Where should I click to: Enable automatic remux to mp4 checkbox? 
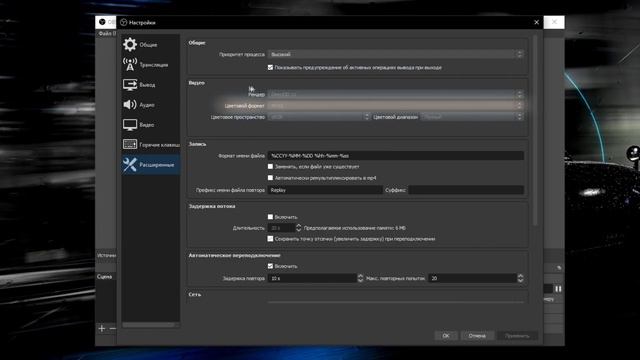(x=270, y=178)
